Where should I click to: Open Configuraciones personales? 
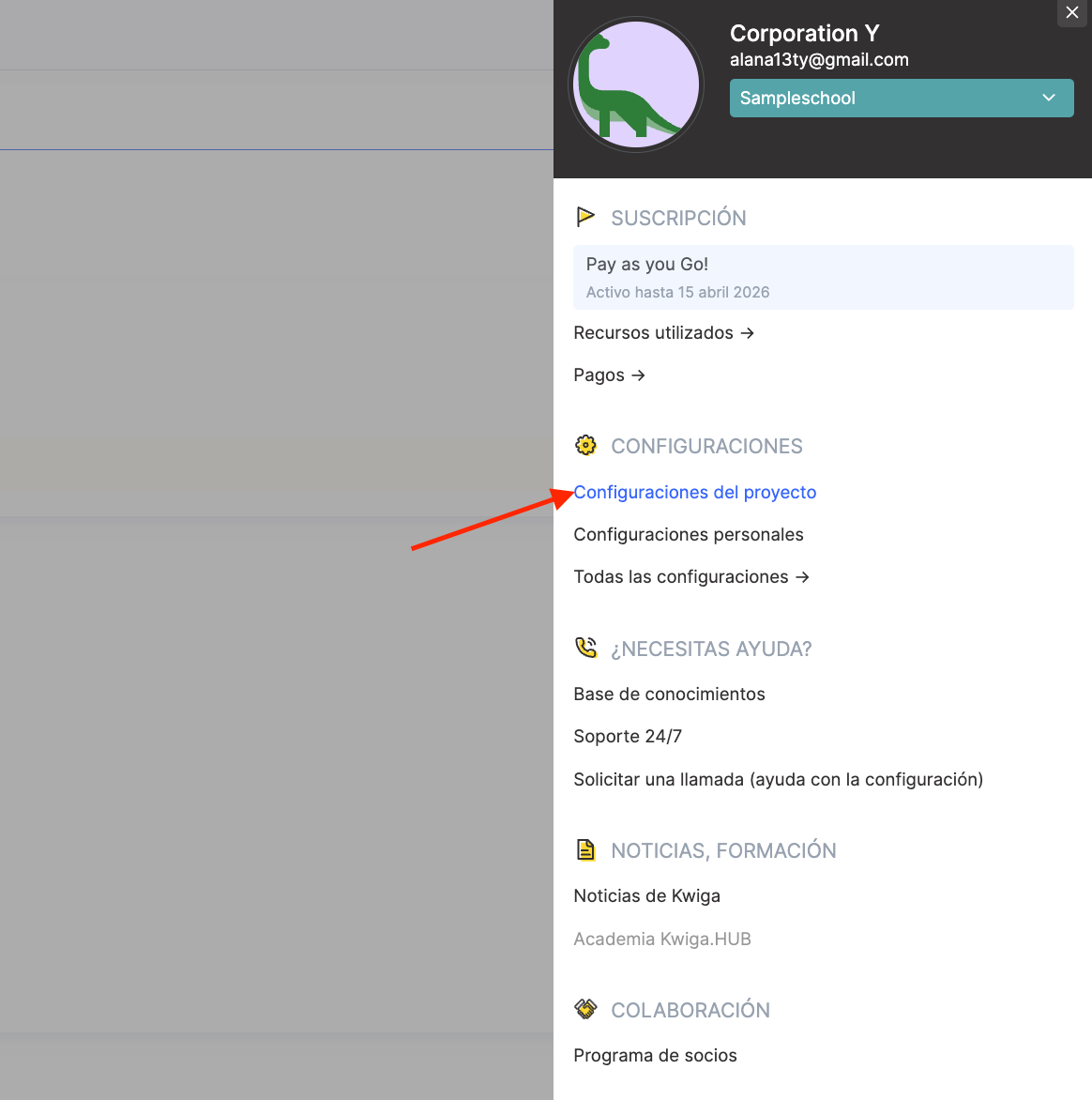click(688, 535)
